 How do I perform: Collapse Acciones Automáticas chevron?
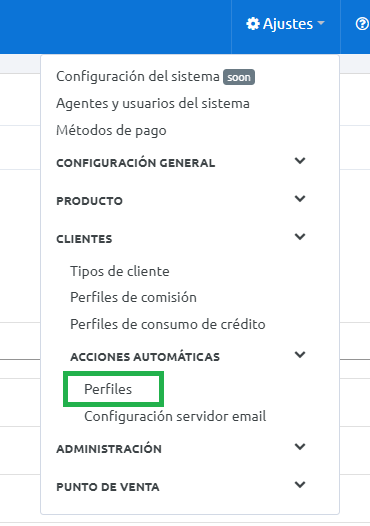point(300,355)
